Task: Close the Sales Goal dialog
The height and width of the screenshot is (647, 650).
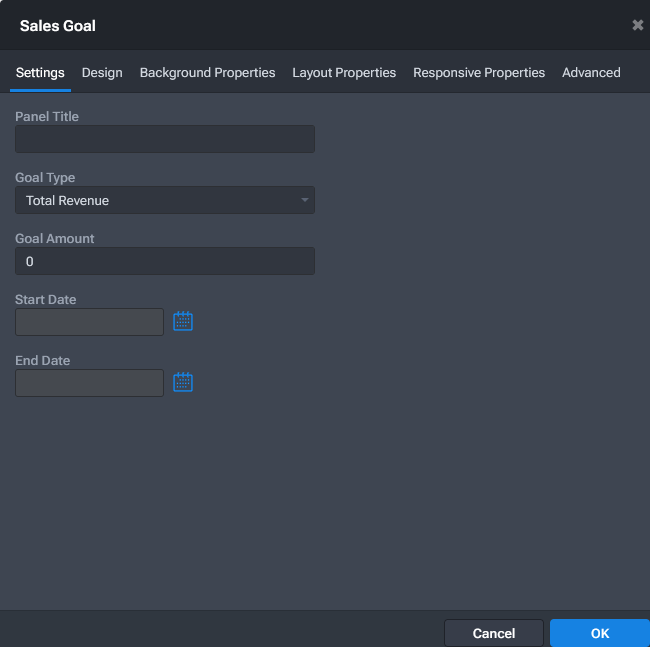Action: (637, 25)
